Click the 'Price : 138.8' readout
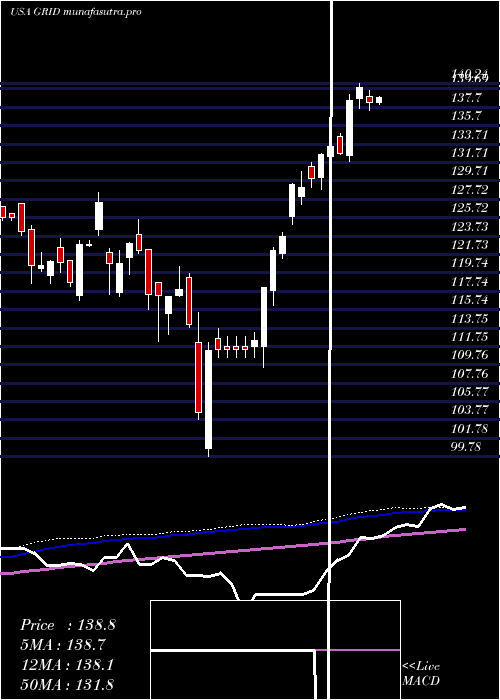Screen dimensions: 500x700 68,625
